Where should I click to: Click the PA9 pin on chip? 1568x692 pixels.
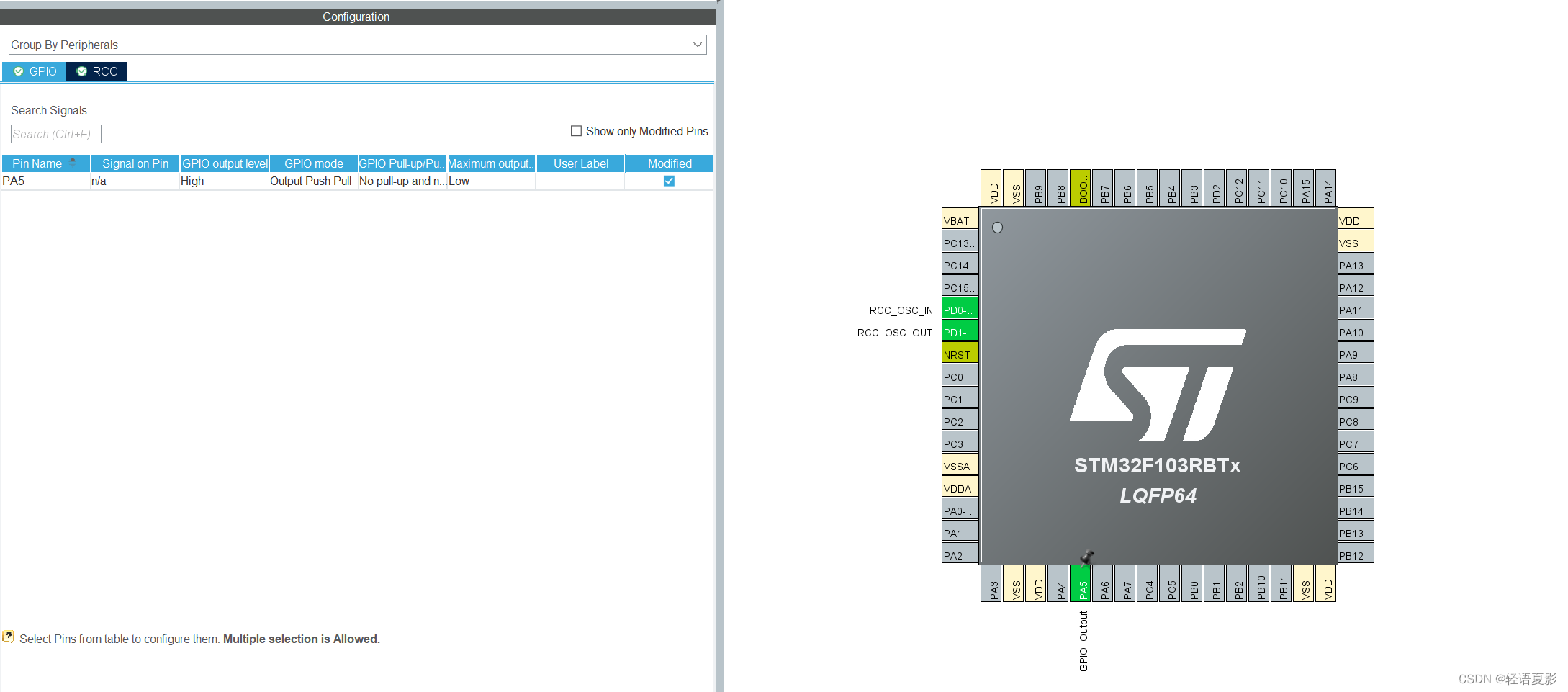(x=1356, y=354)
